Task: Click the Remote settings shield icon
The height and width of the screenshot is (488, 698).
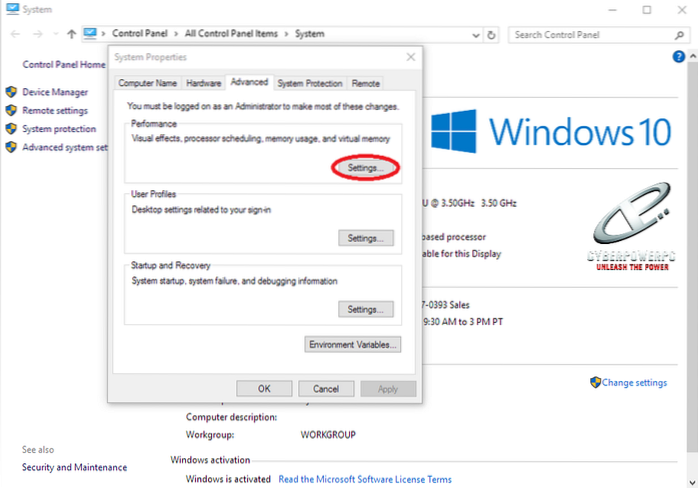Action: point(11,110)
